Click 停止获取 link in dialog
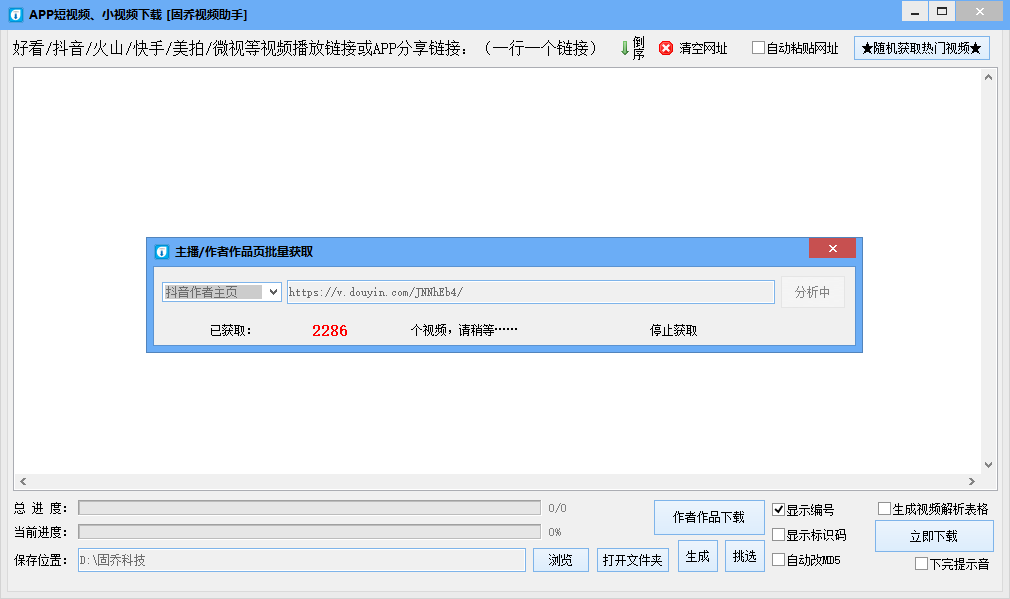Viewport: 1010px width, 599px height. pyautogui.click(x=673, y=330)
